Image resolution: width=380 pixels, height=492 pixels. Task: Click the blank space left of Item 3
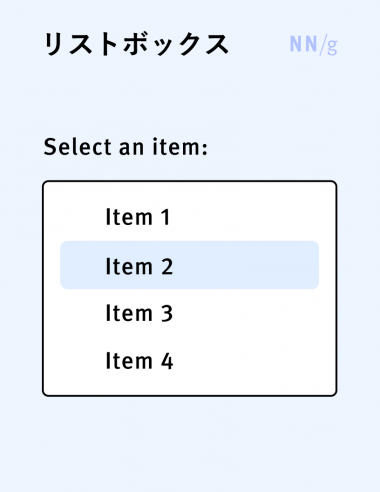point(83,313)
